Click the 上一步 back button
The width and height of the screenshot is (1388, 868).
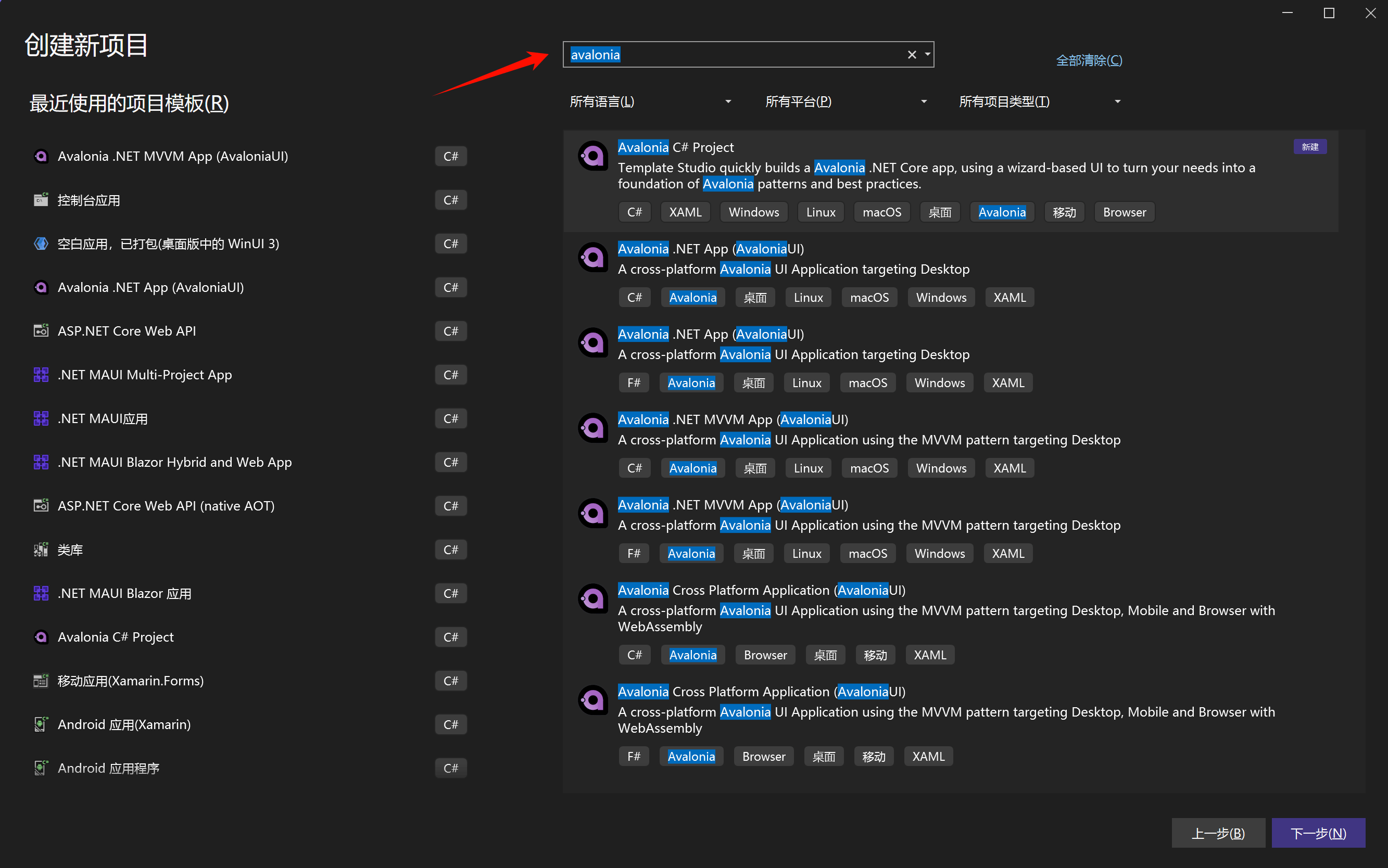(1218, 833)
